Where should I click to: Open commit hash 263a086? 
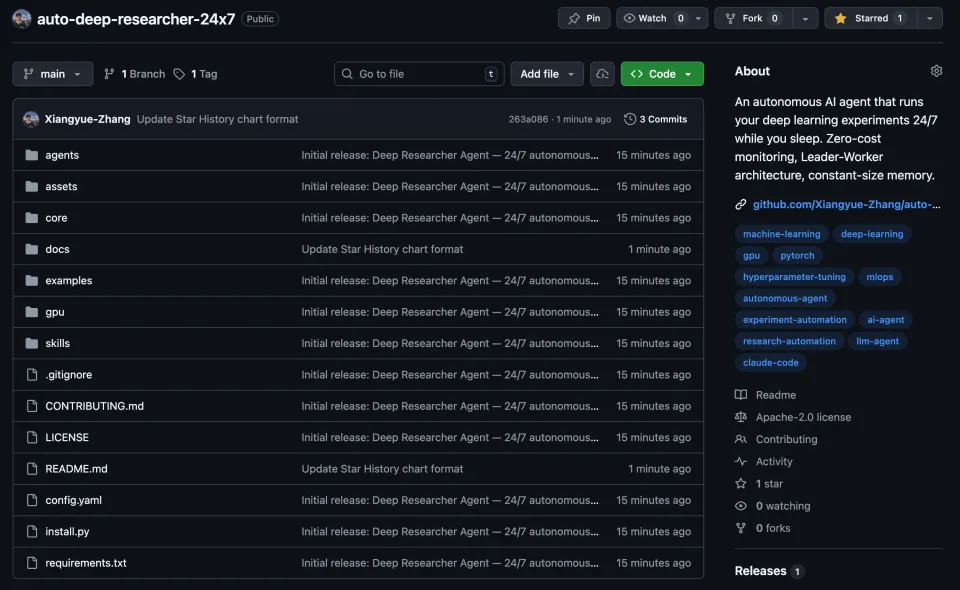pos(528,119)
